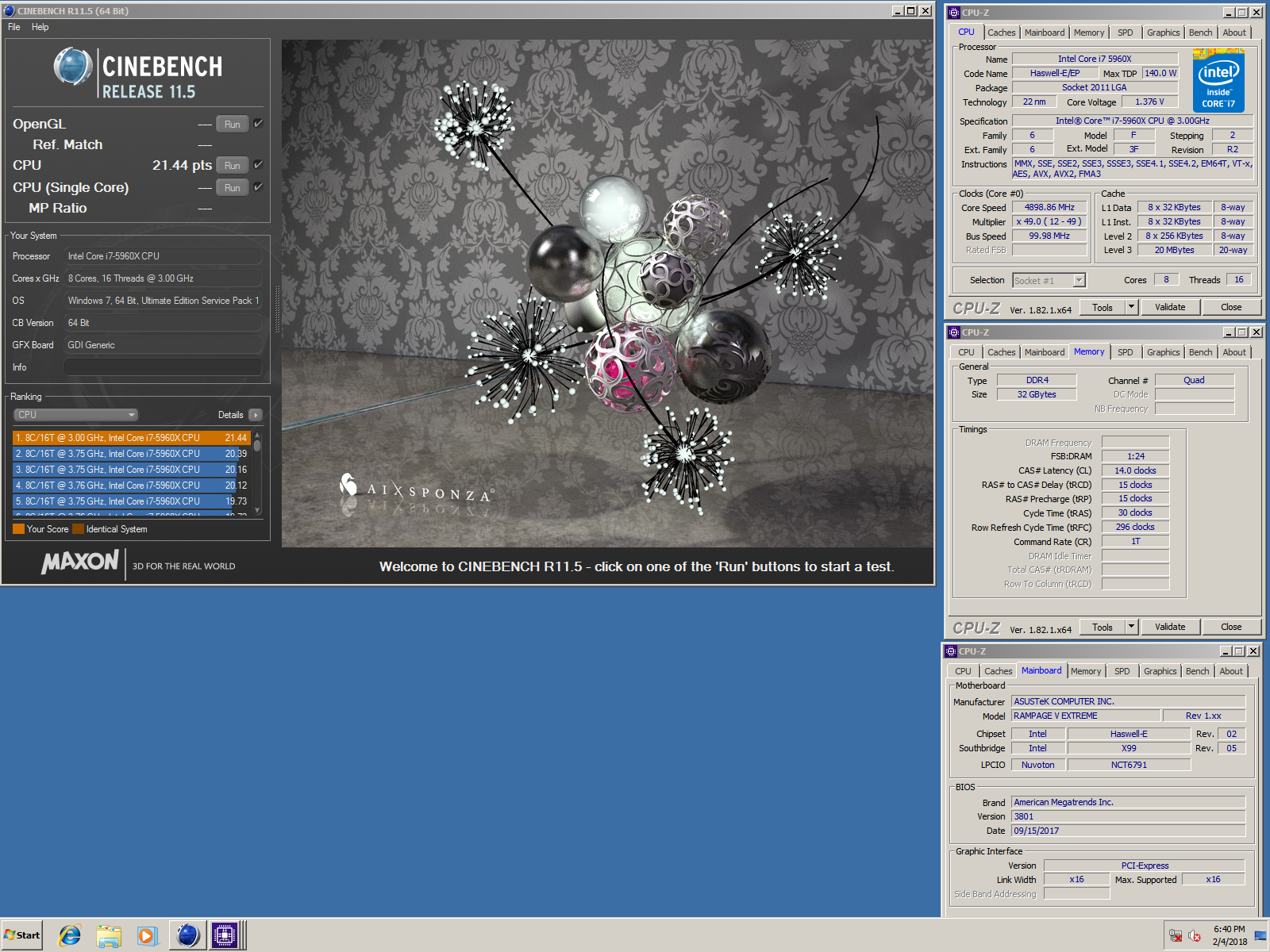Toggle the CPU (Single Core) test checkbox
The width and height of the screenshot is (1270, 952).
pos(258,187)
